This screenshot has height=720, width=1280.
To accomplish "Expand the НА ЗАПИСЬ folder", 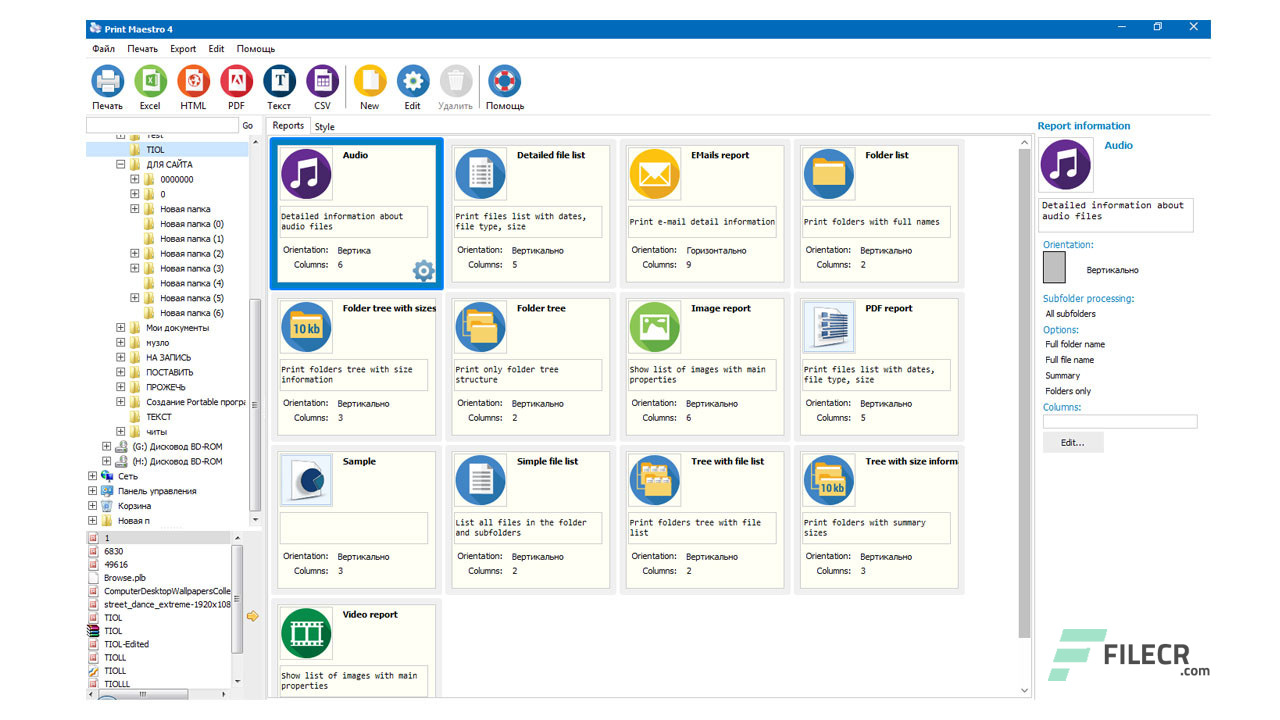I will tap(121, 357).
